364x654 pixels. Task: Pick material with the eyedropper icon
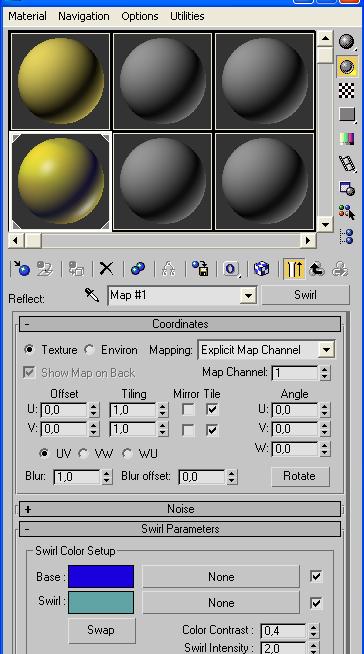(x=92, y=295)
